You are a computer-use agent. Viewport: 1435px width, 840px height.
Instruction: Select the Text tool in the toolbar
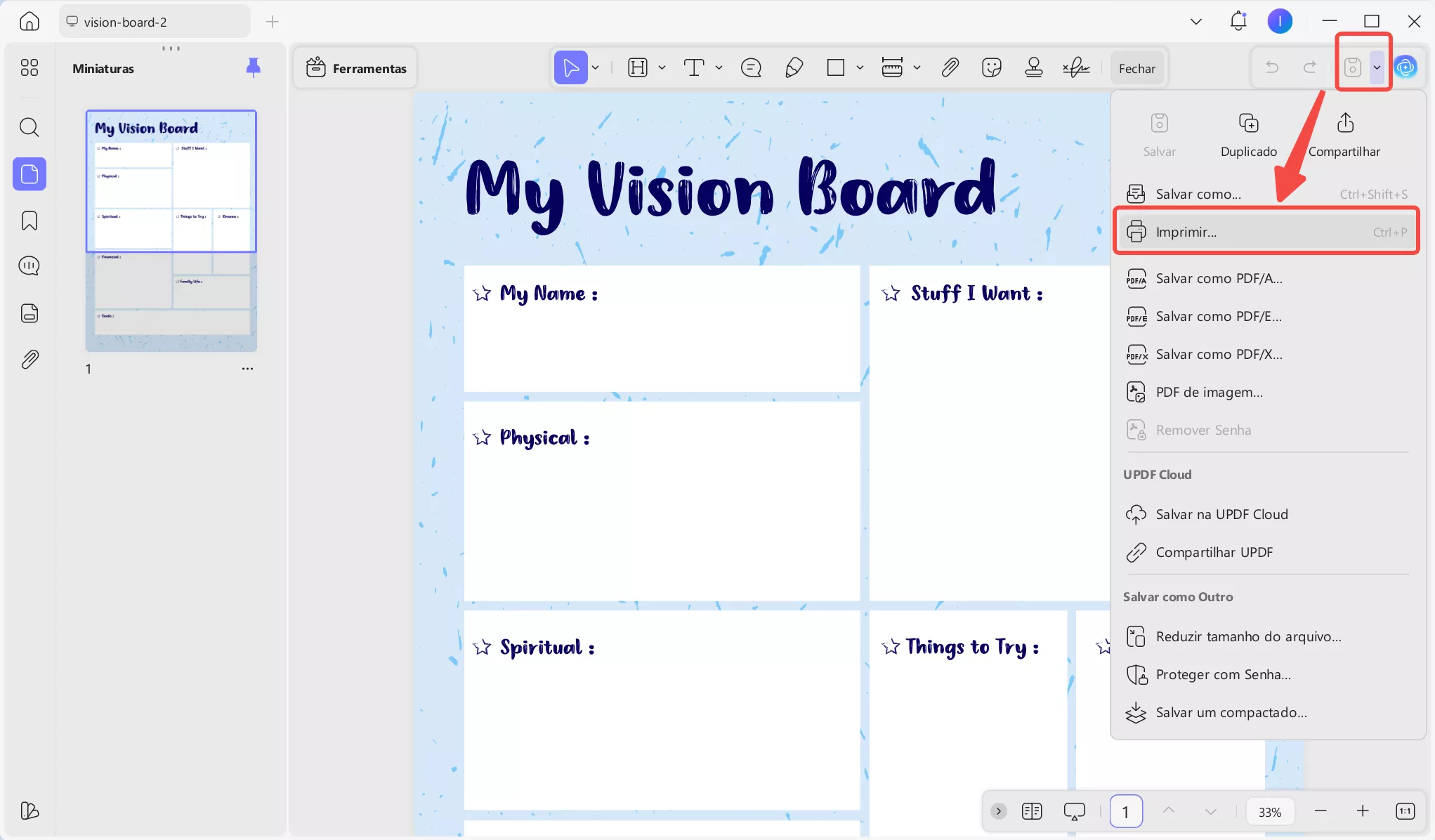pyautogui.click(x=695, y=67)
